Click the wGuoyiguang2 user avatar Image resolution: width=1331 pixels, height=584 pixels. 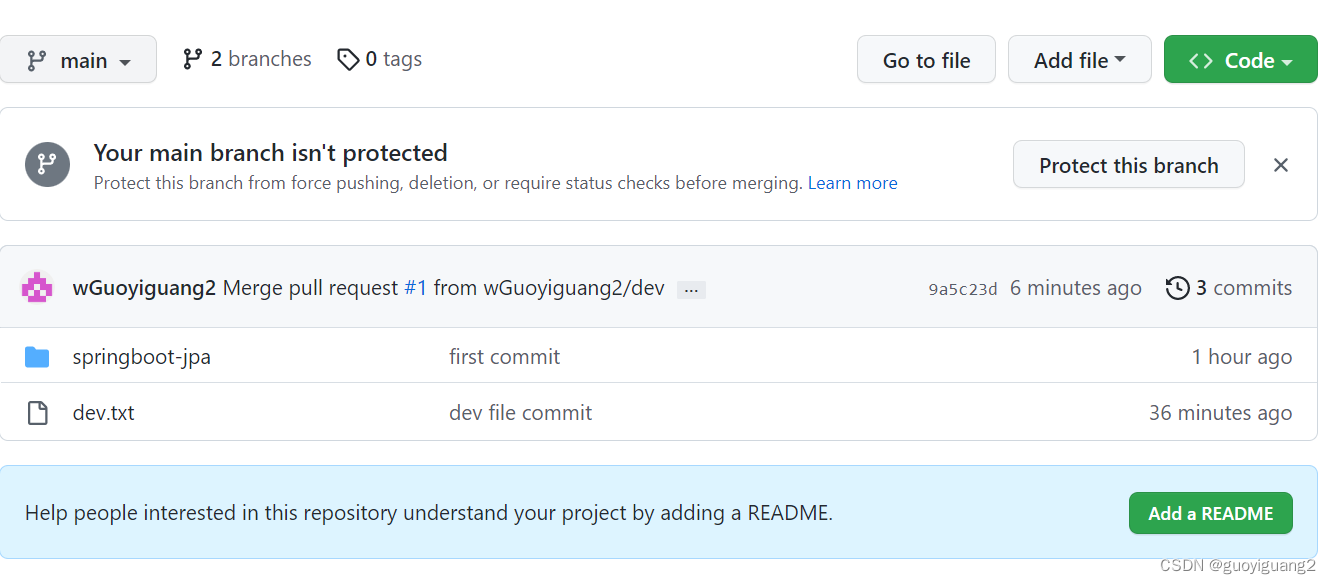(37, 288)
